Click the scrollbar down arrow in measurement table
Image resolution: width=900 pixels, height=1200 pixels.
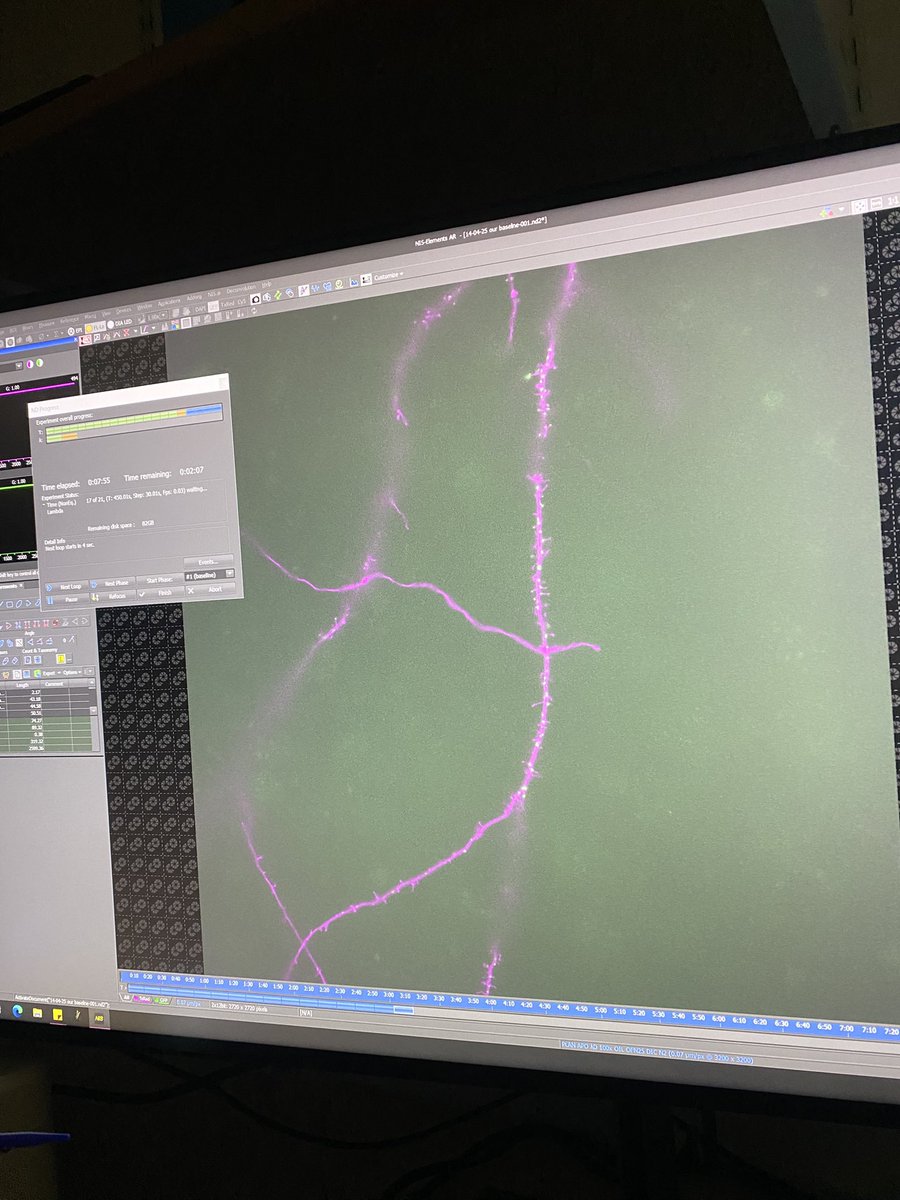pyautogui.click(x=93, y=710)
